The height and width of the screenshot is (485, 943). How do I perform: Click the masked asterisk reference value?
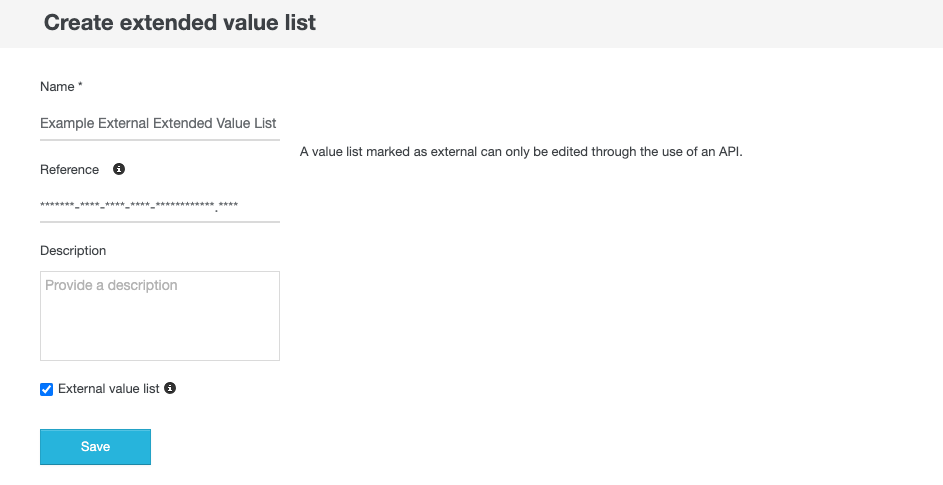[x=138, y=206]
